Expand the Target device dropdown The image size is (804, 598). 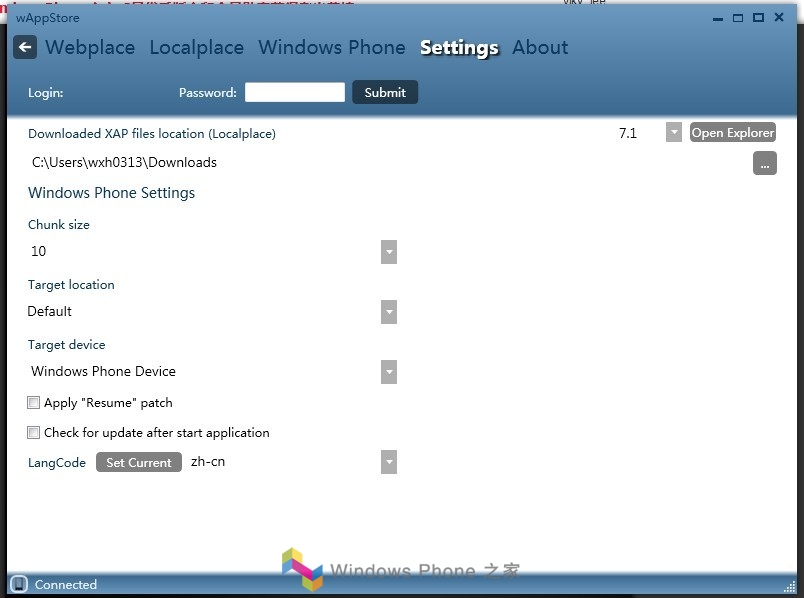[389, 372]
